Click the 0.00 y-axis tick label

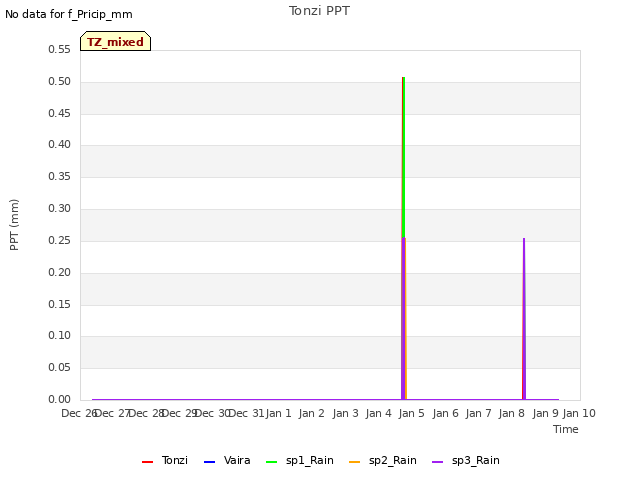pos(60,399)
